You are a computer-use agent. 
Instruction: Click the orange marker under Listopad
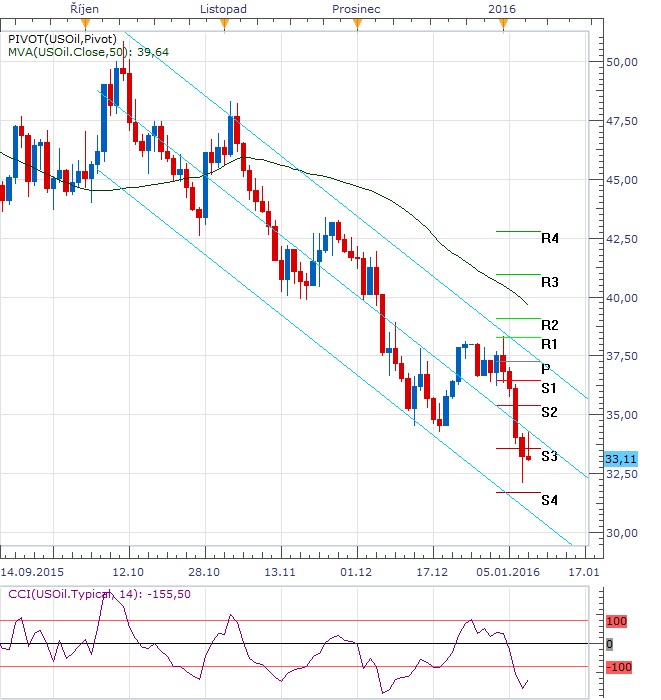pos(226,24)
